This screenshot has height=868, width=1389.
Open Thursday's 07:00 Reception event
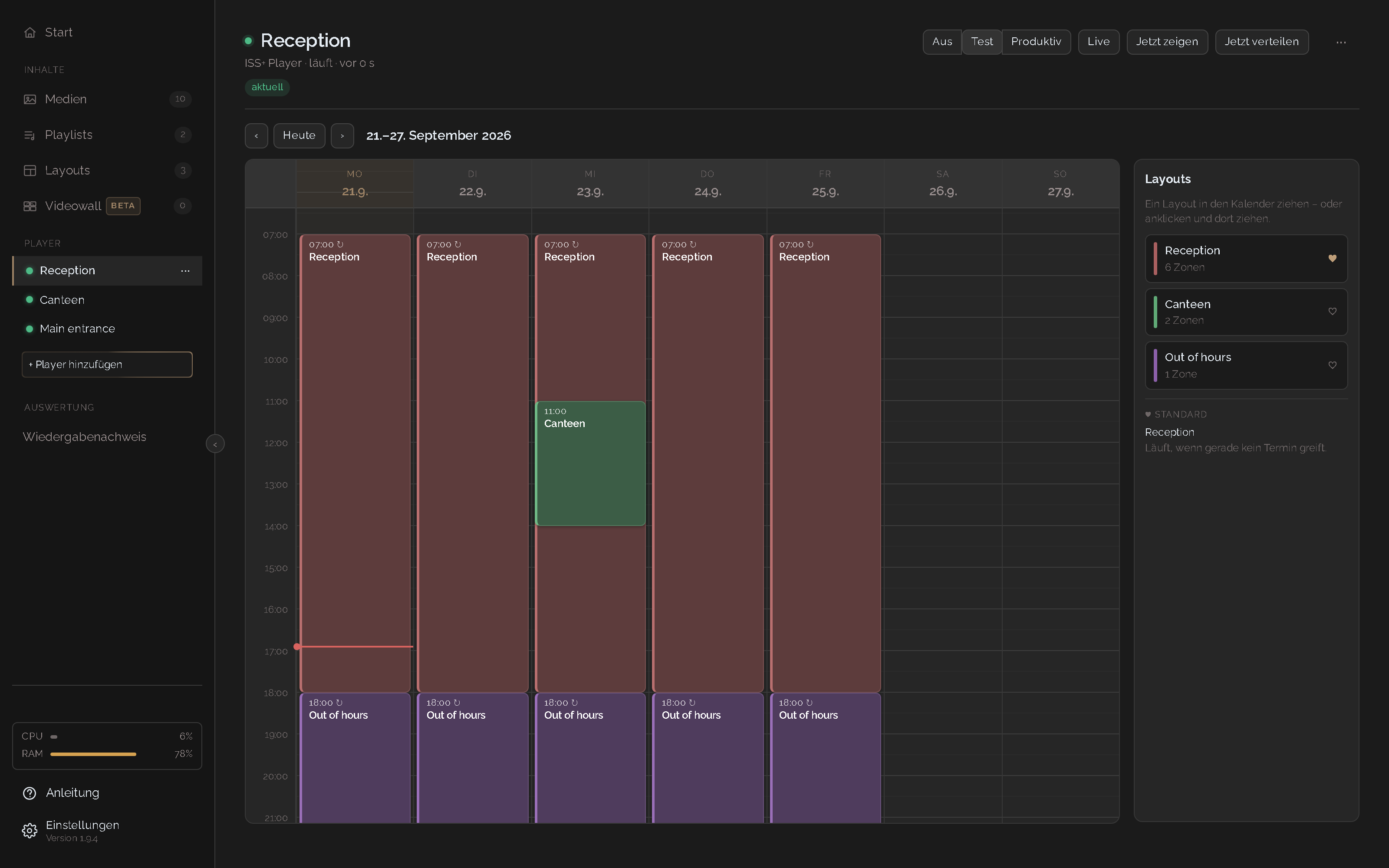[708, 463]
